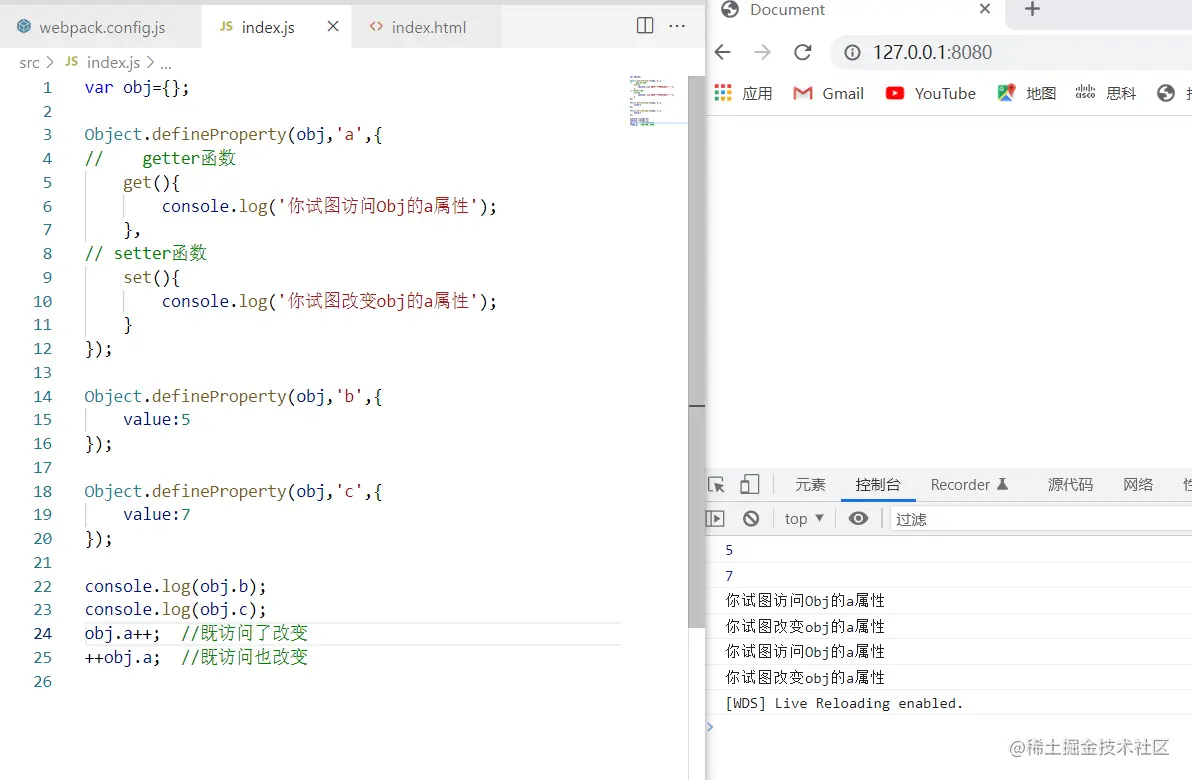View site information icon in address bar
Viewport: 1192px width, 780px height.
pos(853,52)
